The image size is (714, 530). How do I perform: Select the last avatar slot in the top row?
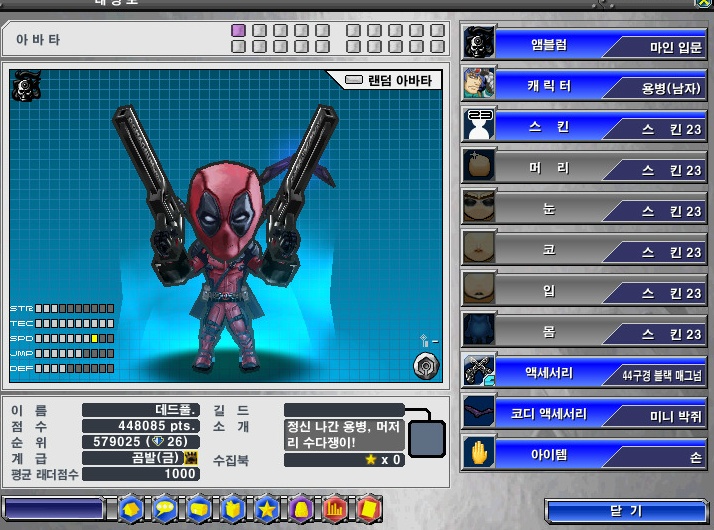coord(437,31)
